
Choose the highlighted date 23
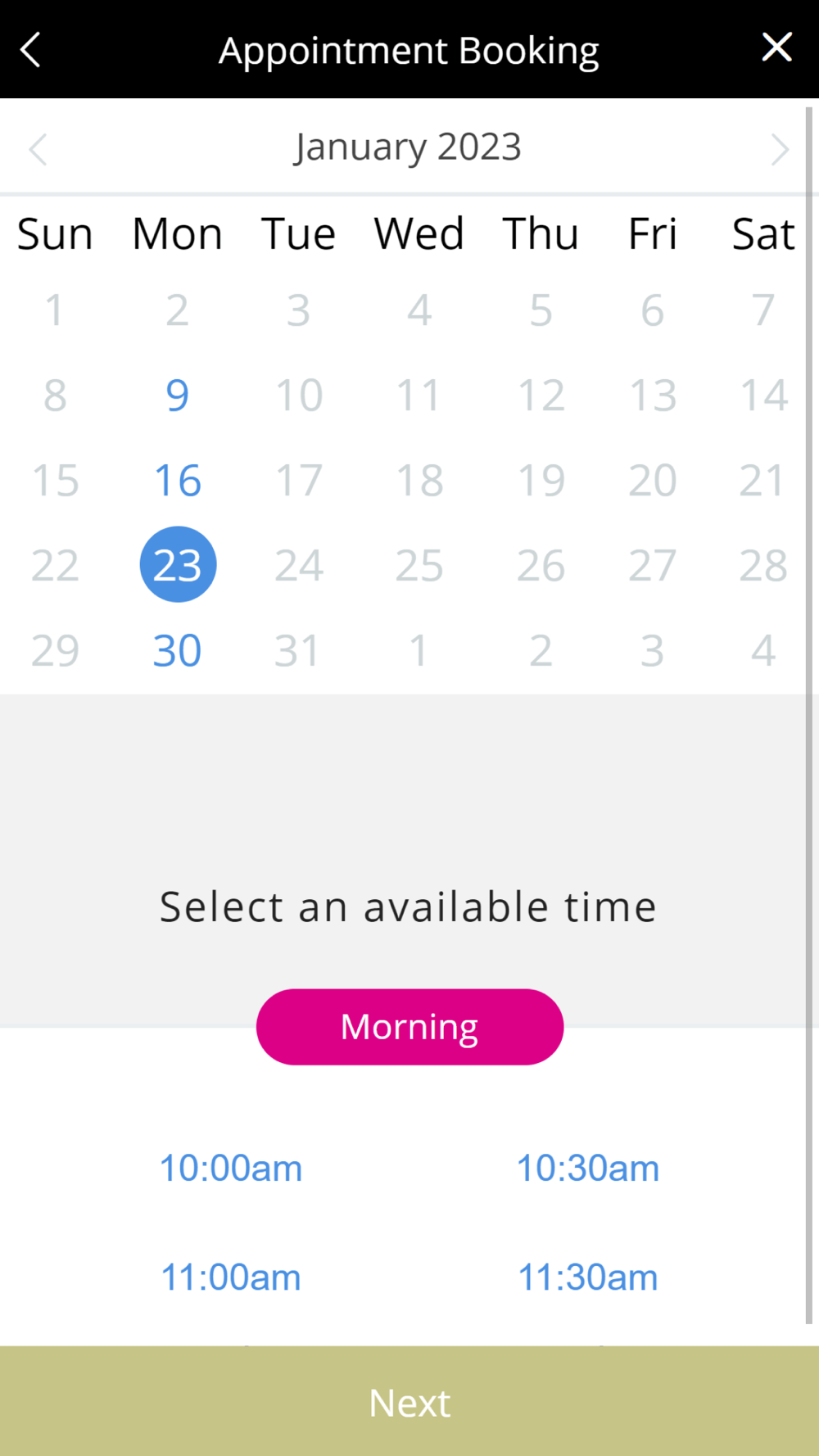(178, 564)
